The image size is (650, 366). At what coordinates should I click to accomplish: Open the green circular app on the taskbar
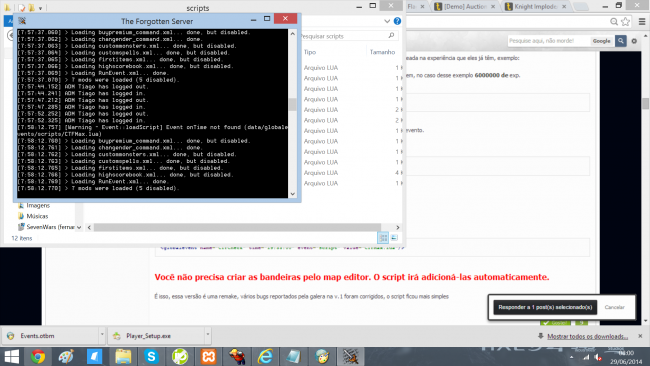point(180,356)
